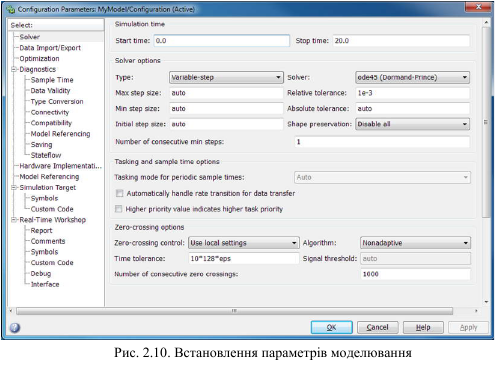The width and height of the screenshot is (496, 371).
Task: Select Debug under Real-Time Workshop
Action: [41, 274]
